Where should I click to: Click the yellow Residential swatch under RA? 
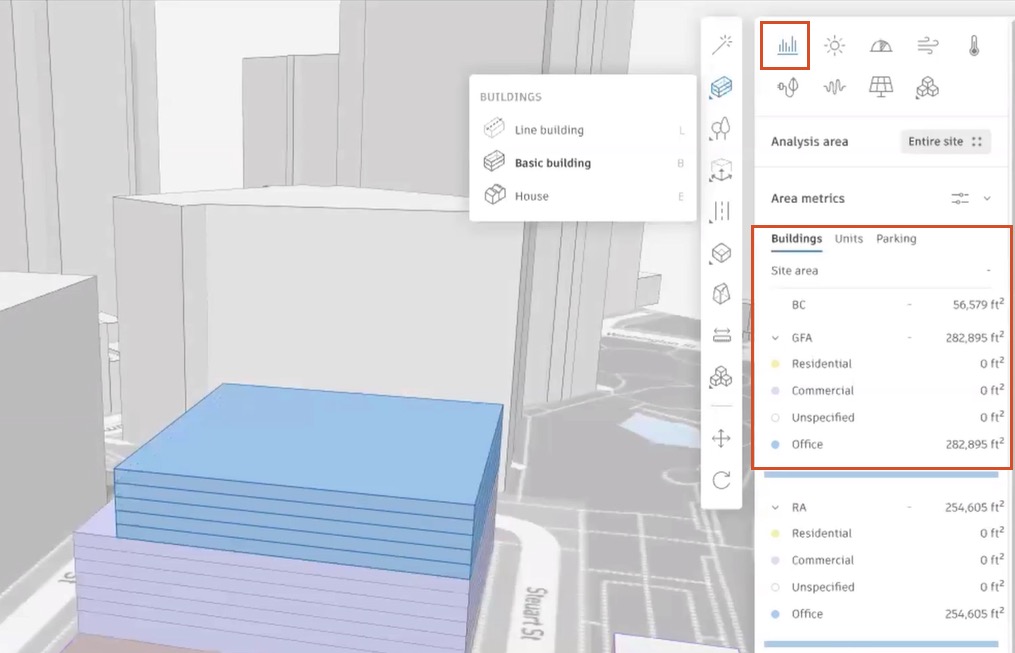pos(775,533)
